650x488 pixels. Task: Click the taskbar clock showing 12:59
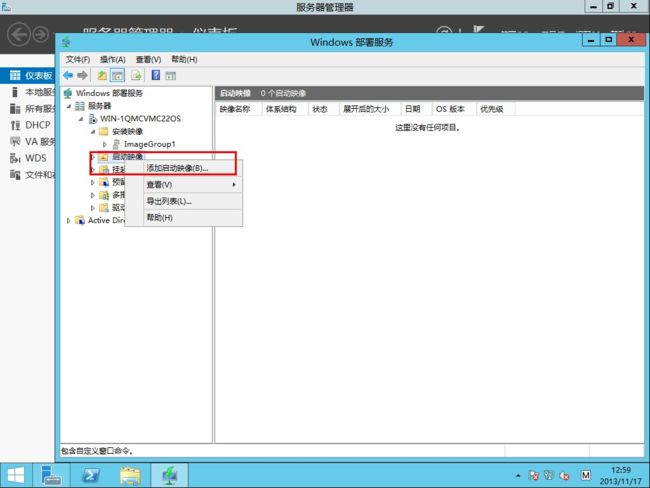(x=621, y=475)
